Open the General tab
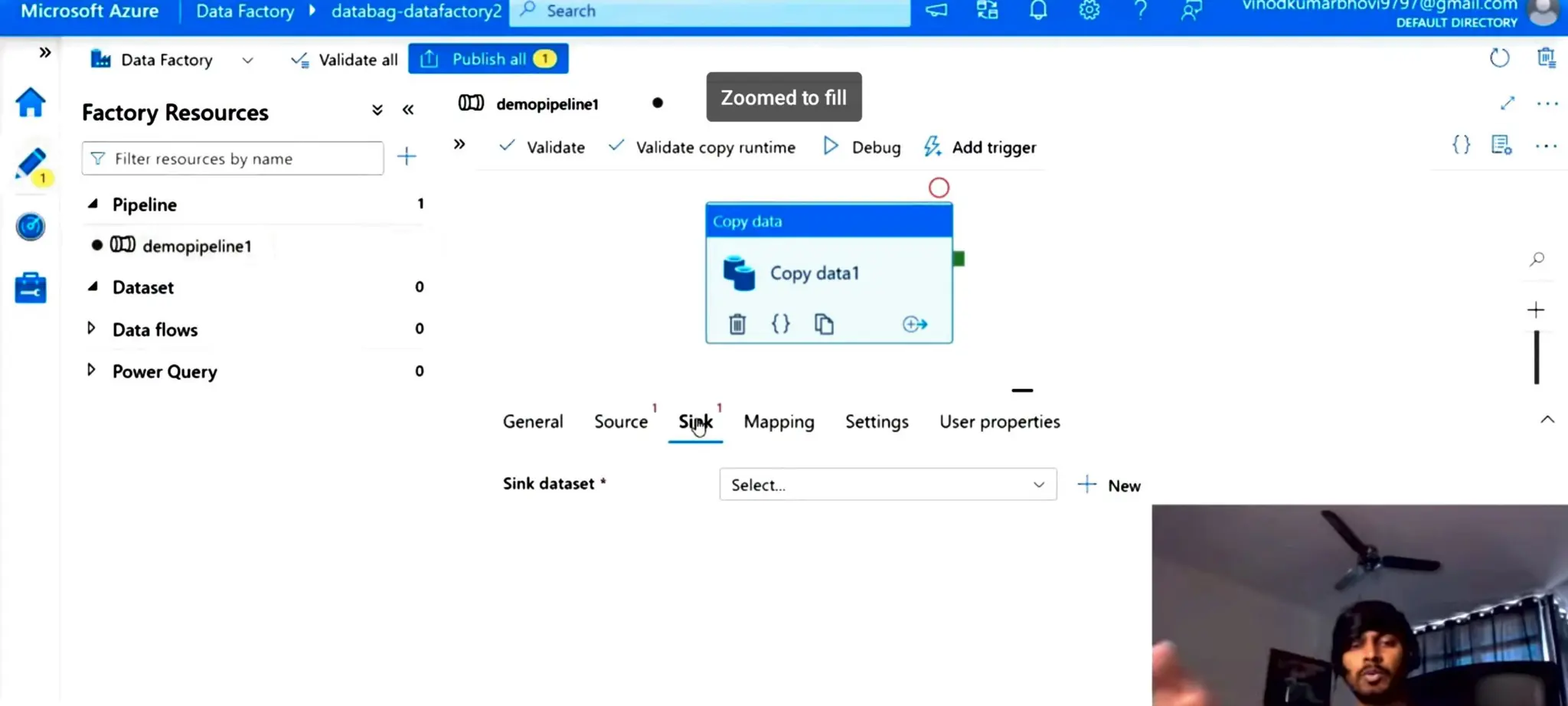Screen dimensions: 1568x706 pos(533,421)
